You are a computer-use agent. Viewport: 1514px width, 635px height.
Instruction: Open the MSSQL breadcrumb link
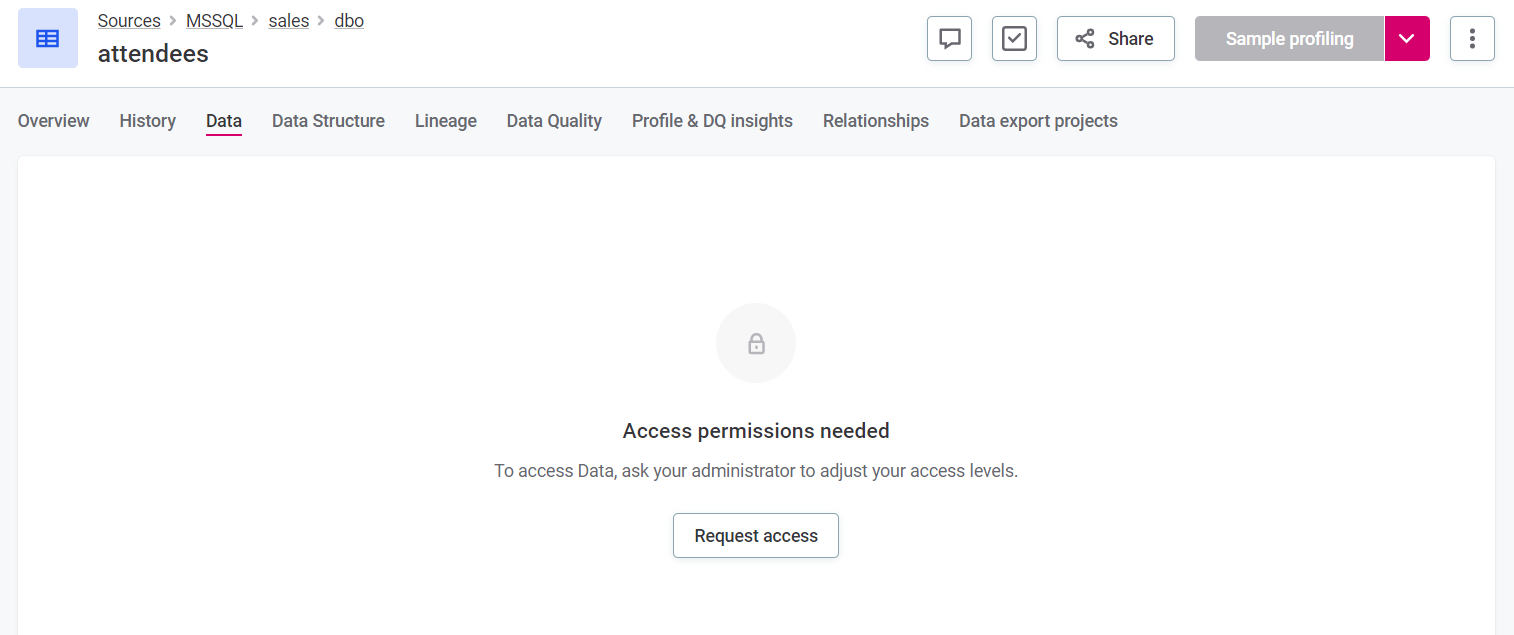(x=214, y=21)
